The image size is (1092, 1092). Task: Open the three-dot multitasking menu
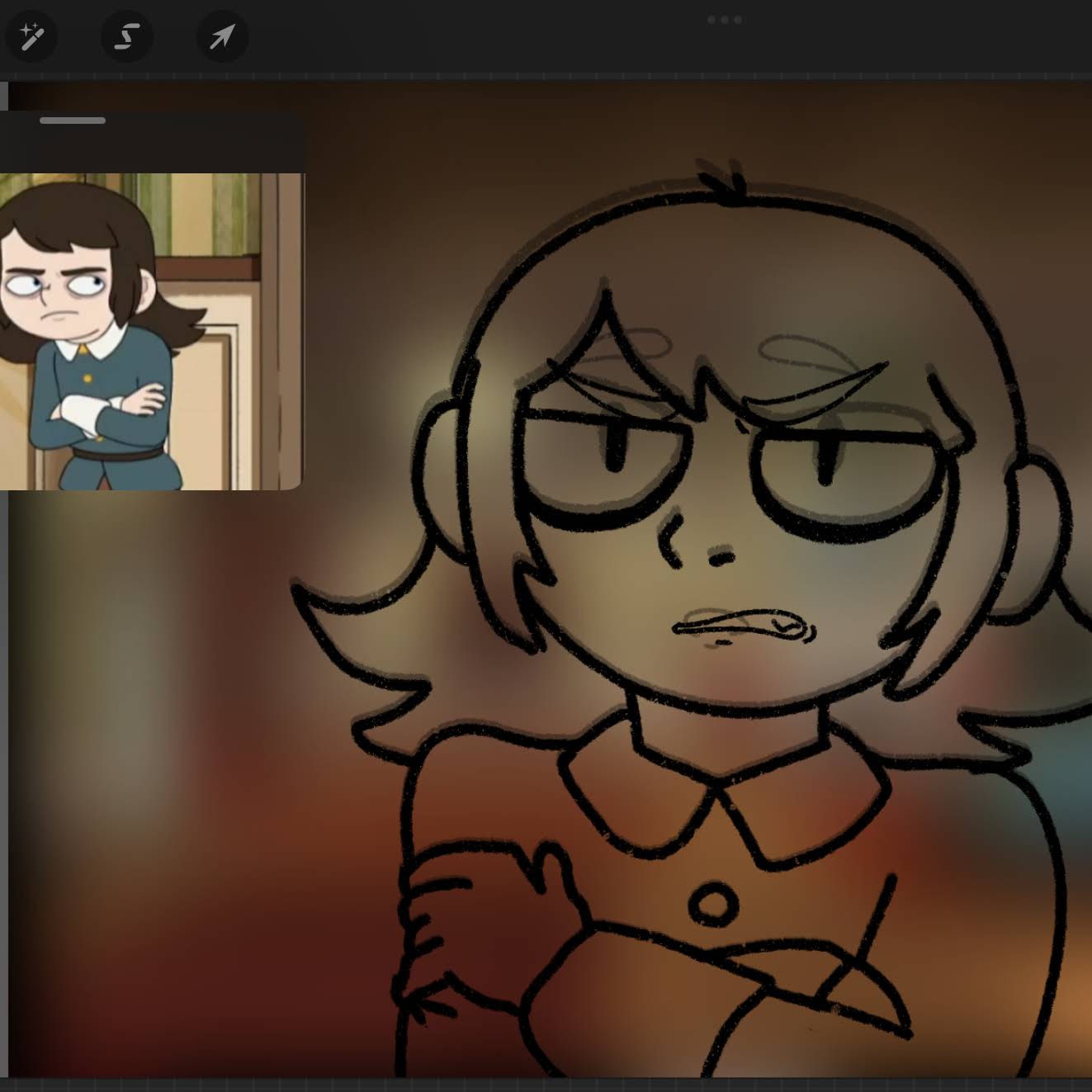click(725, 20)
